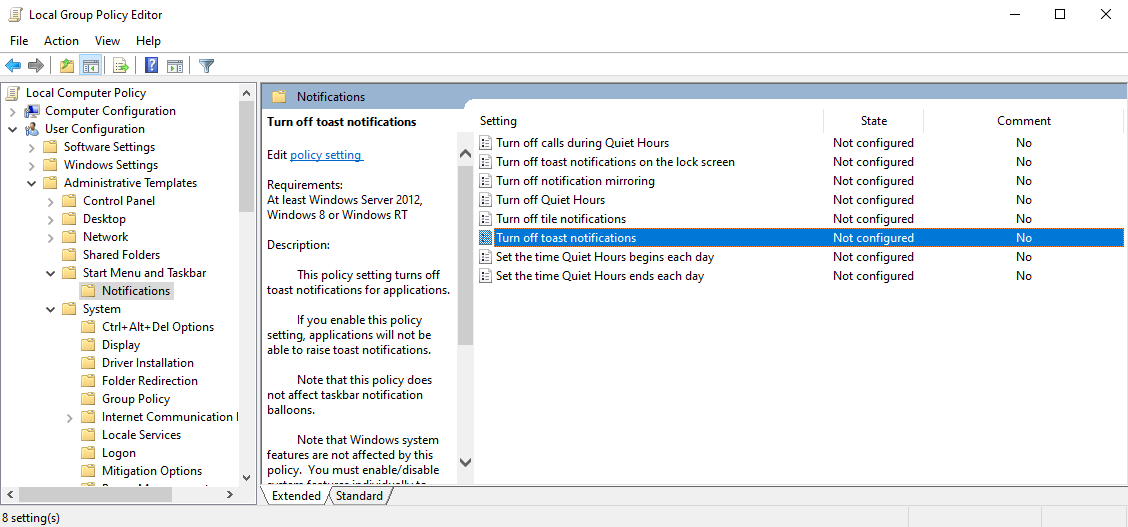This screenshot has height=527, width=1128.
Task: Click policy icon for Turn off calls during Quiet Hours
Action: pyautogui.click(x=486, y=142)
